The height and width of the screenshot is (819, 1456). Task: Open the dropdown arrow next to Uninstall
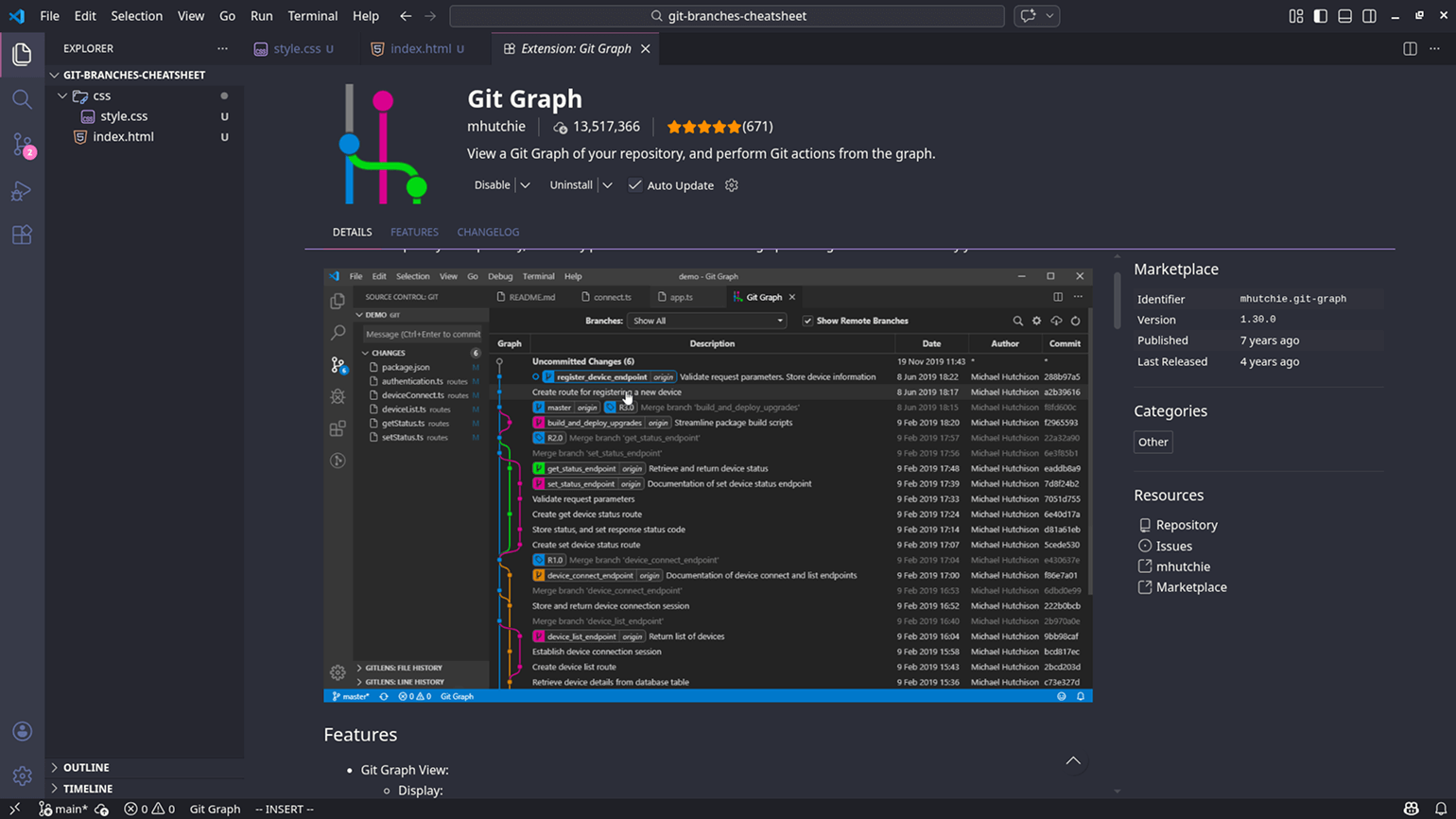(x=607, y=185)
